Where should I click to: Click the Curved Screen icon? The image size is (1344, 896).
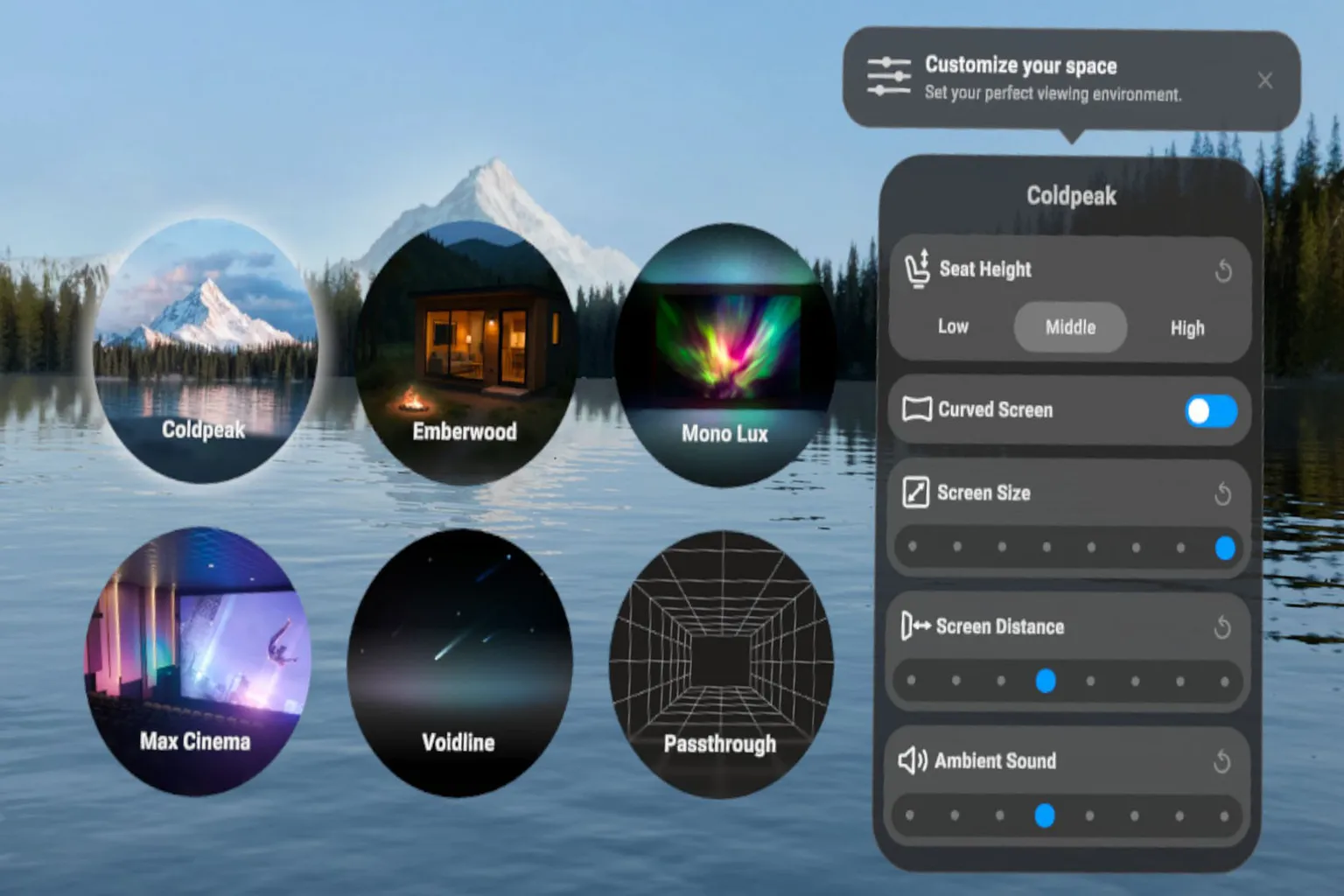(x=916, y=409)
